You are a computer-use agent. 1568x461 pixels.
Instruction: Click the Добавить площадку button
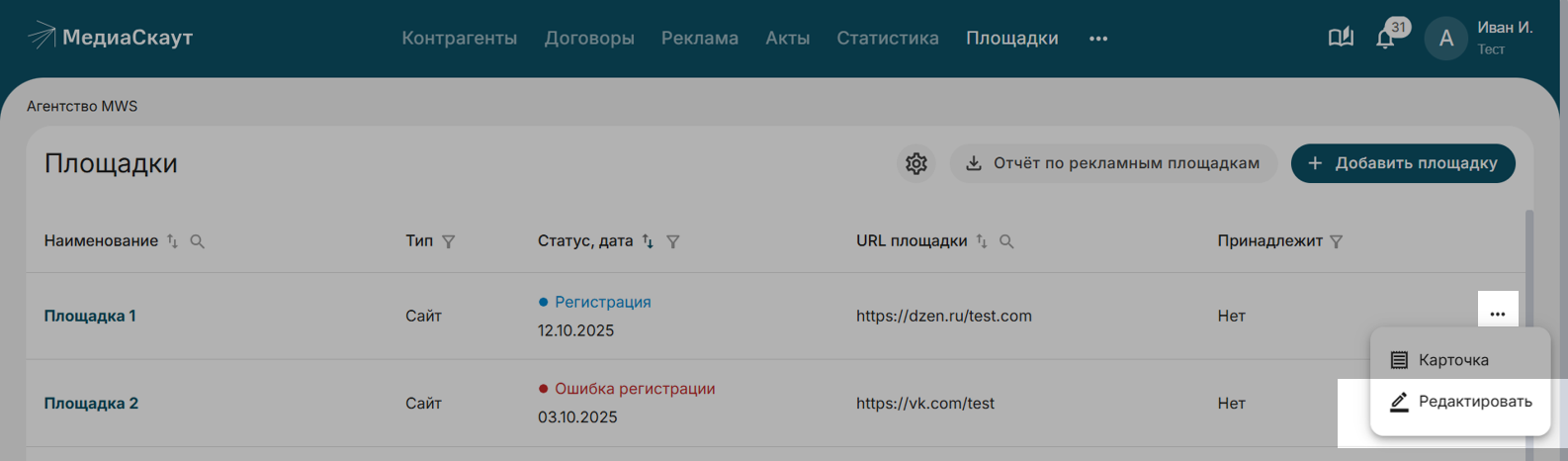(x=1402, y=163)
